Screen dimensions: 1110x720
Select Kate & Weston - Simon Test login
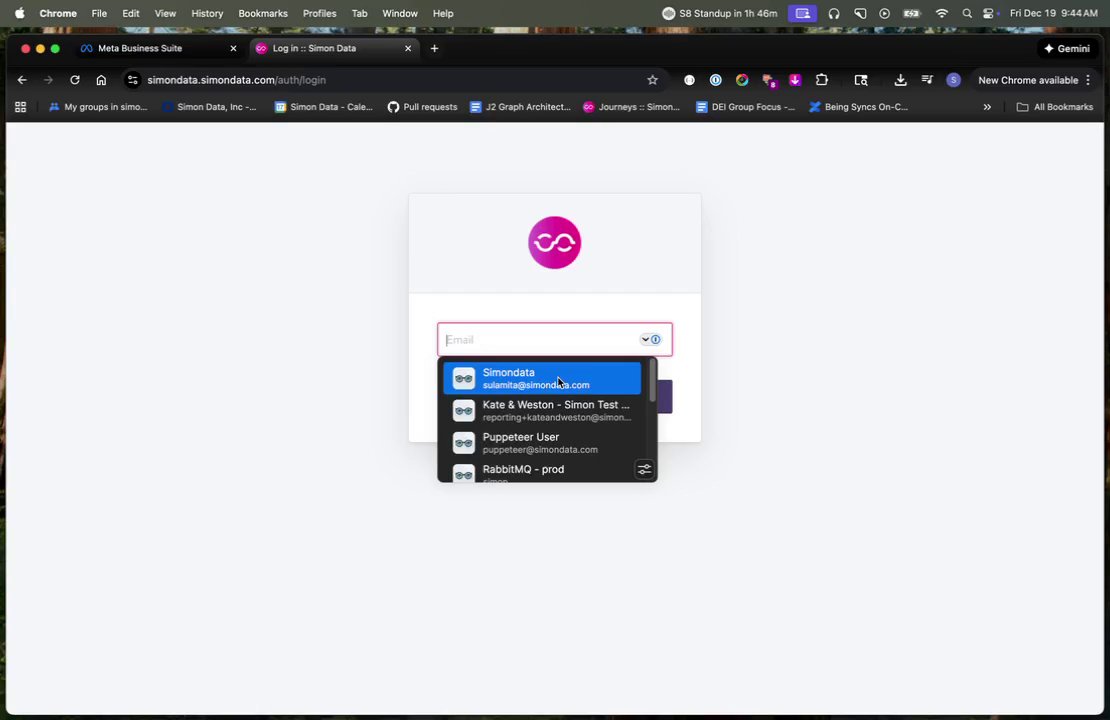pyautogui.click(x=542, y=411)
